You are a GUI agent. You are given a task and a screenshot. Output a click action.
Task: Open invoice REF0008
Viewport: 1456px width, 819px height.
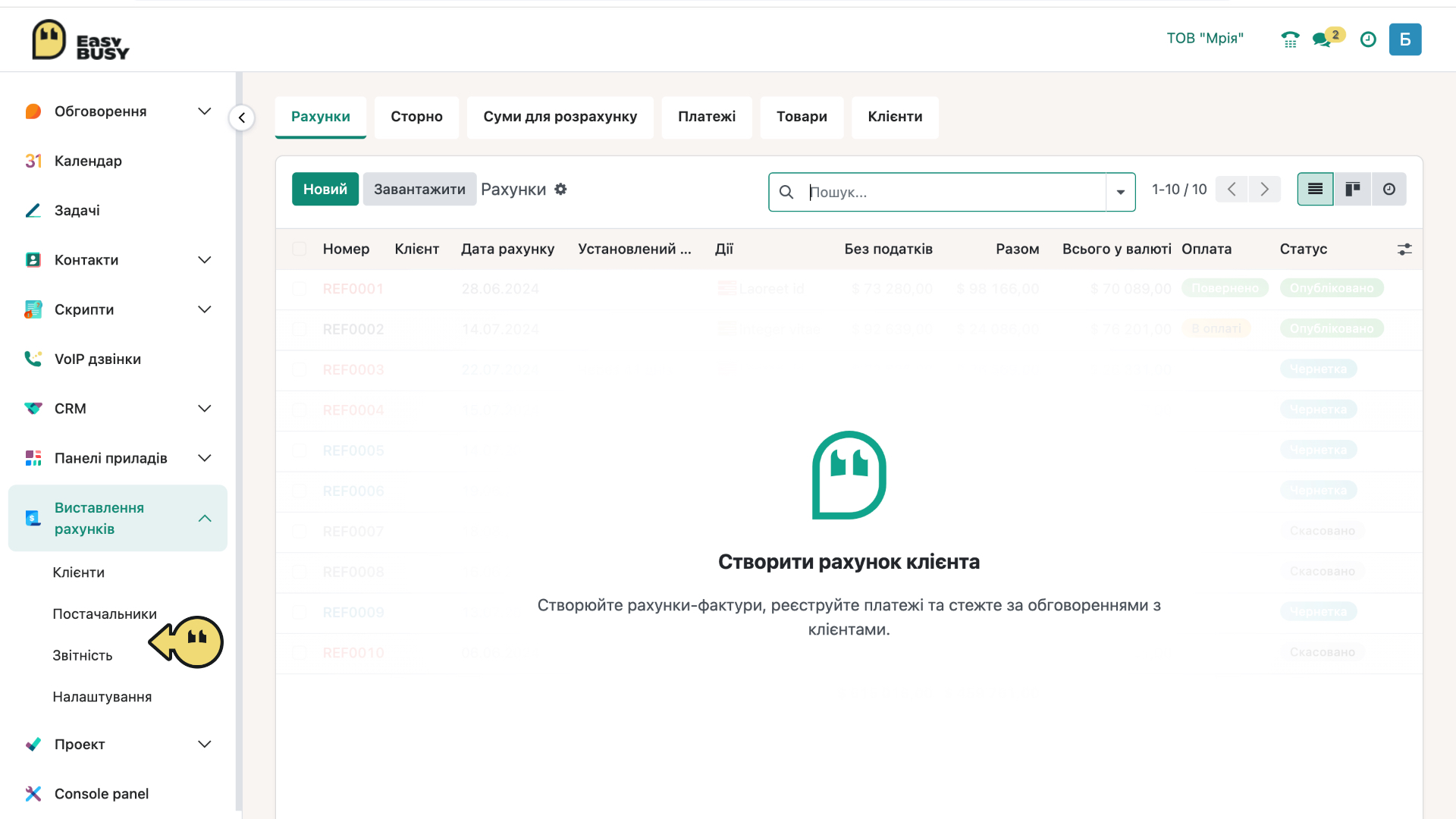pos(353,572)
